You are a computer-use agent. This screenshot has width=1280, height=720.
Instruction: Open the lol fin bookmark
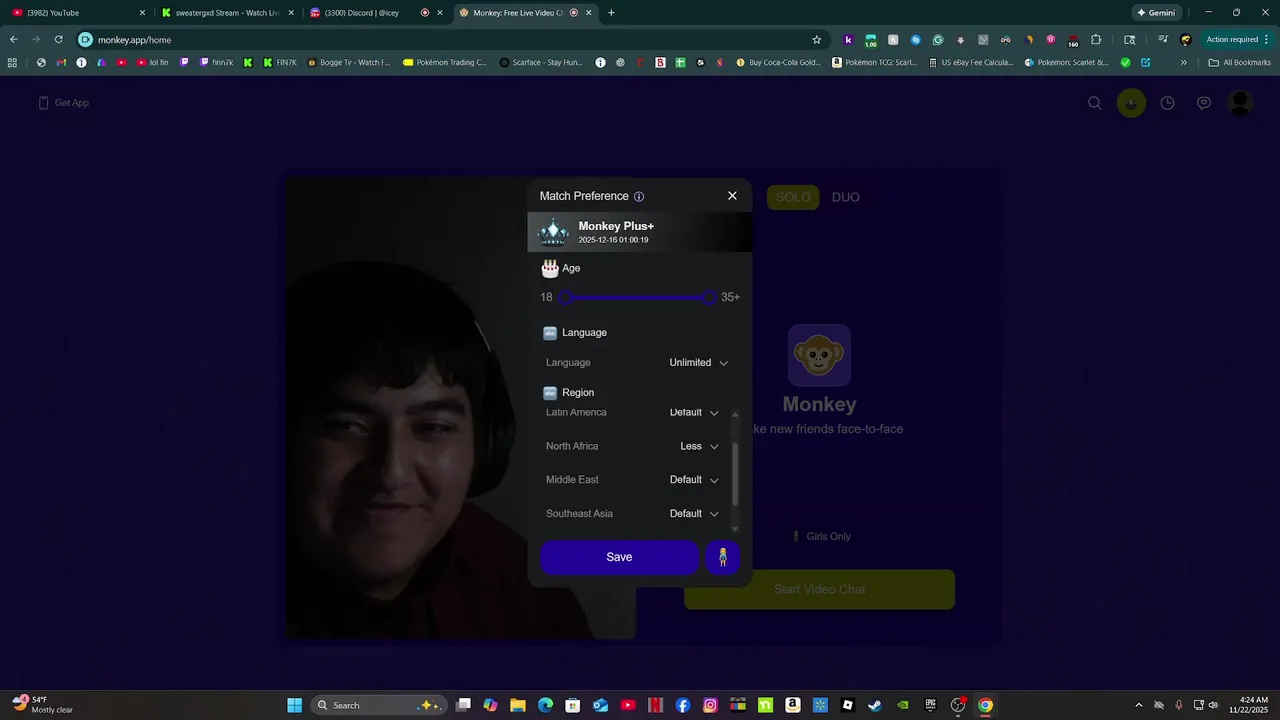152,62
